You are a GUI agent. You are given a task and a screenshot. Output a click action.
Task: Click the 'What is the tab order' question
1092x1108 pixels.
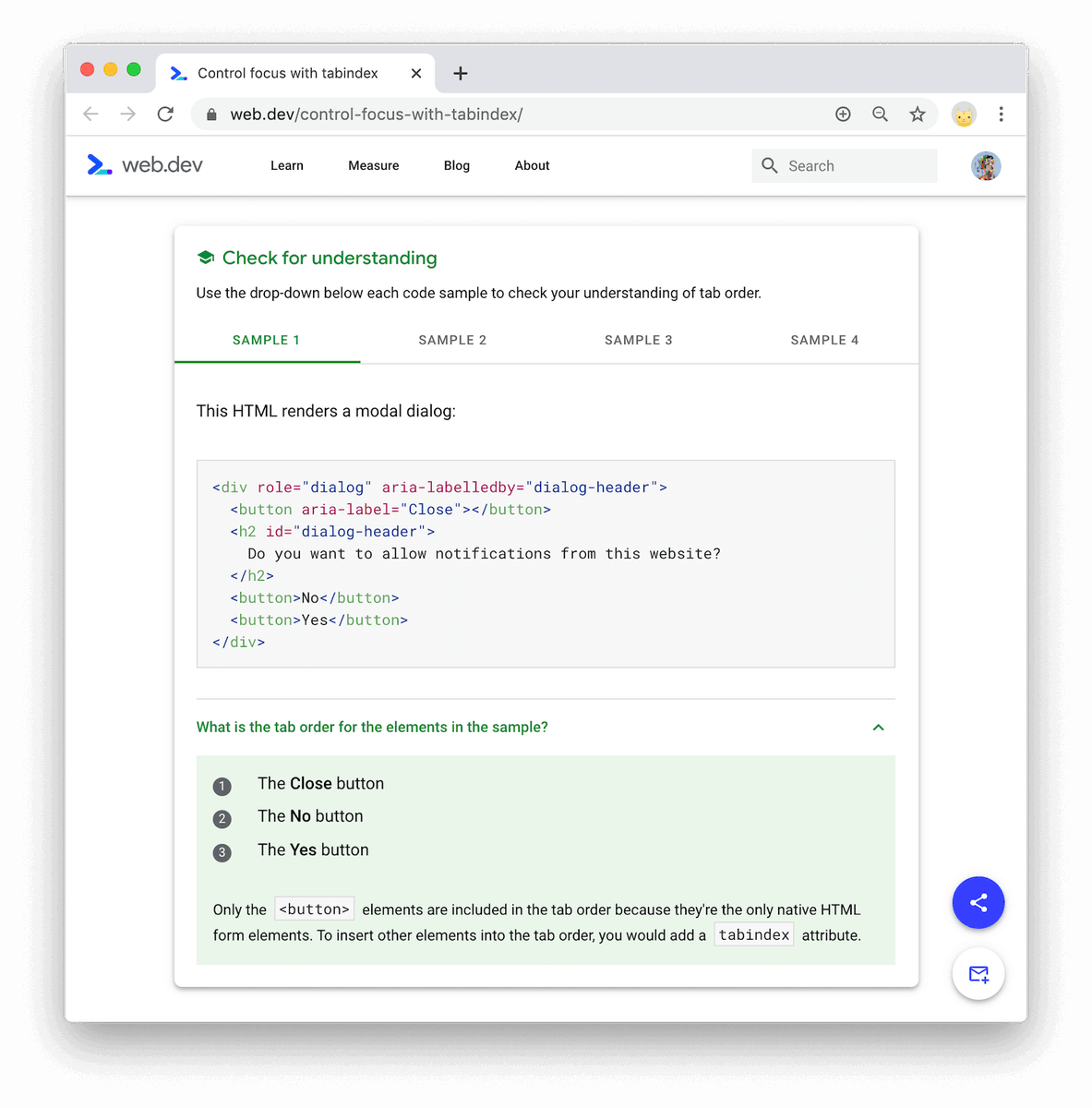pyautogui.click(x=372, y=728)
